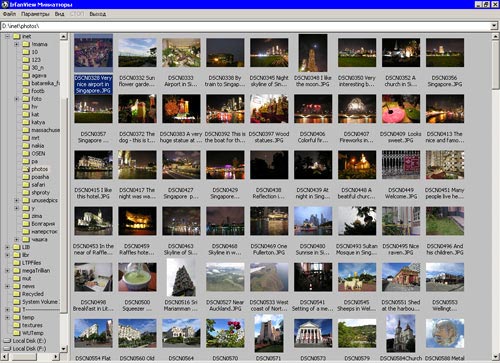Screen dimensions: 500x363
Task: Open the folder path dropdown arrow
Action: click(x=494, y=26)
